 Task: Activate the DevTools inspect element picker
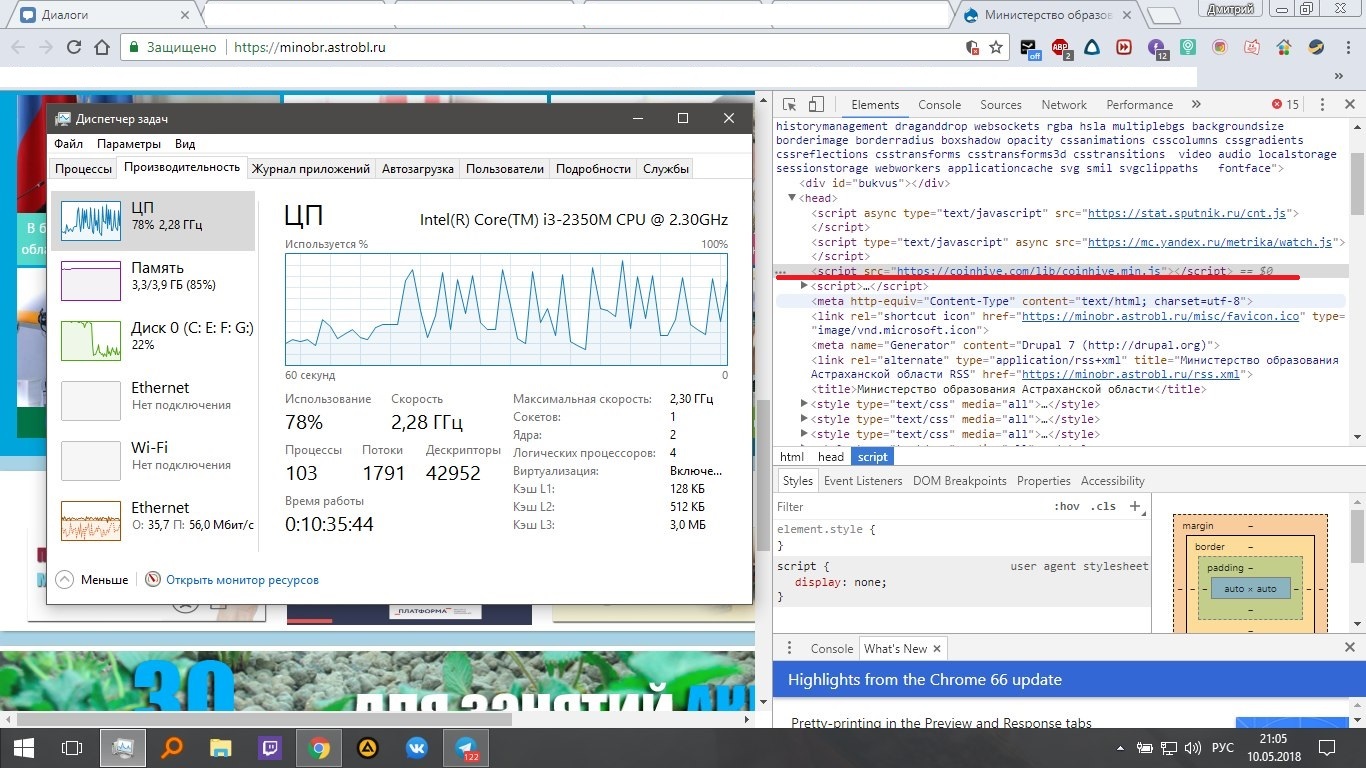tap(790, 104)
